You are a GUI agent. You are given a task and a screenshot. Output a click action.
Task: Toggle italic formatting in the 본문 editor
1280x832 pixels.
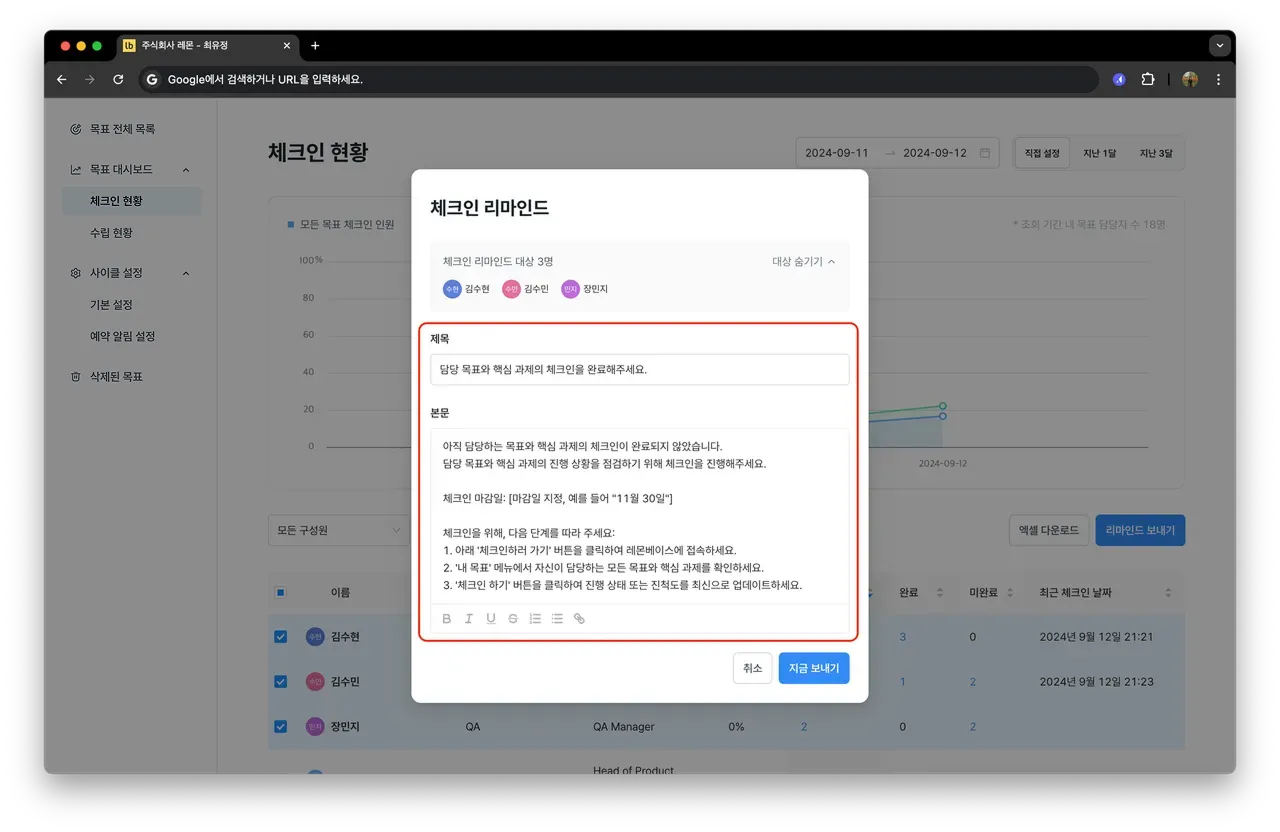468,619
